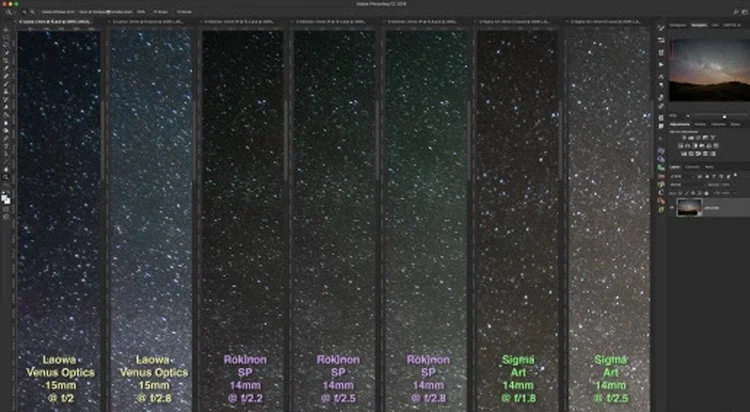750x412 pixels.
Task: Select the Crop tool
Action: pyautogui.click(x=6, y=60)
